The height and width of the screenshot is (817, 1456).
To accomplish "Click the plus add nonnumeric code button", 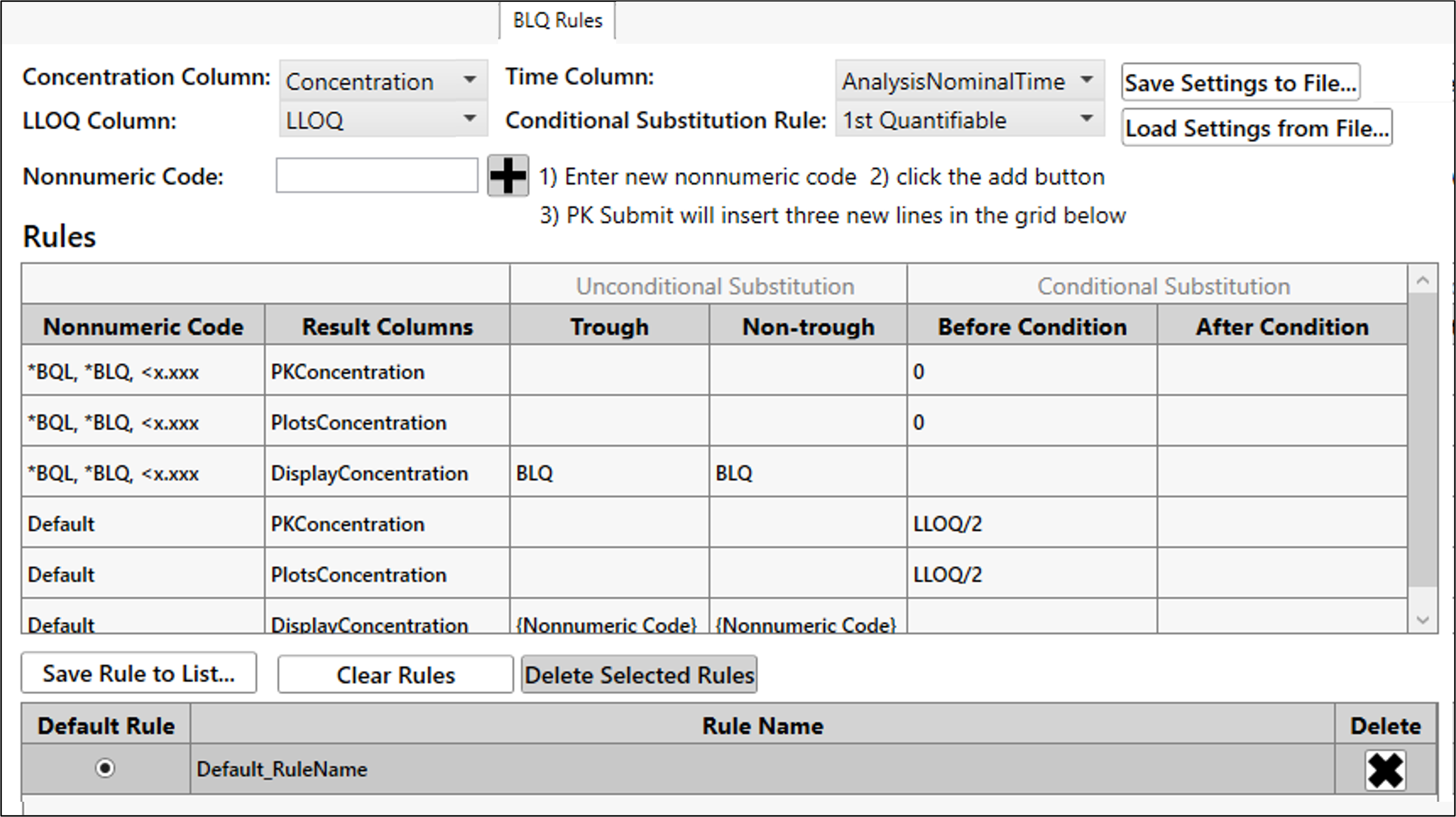I will tap(507, 176).
